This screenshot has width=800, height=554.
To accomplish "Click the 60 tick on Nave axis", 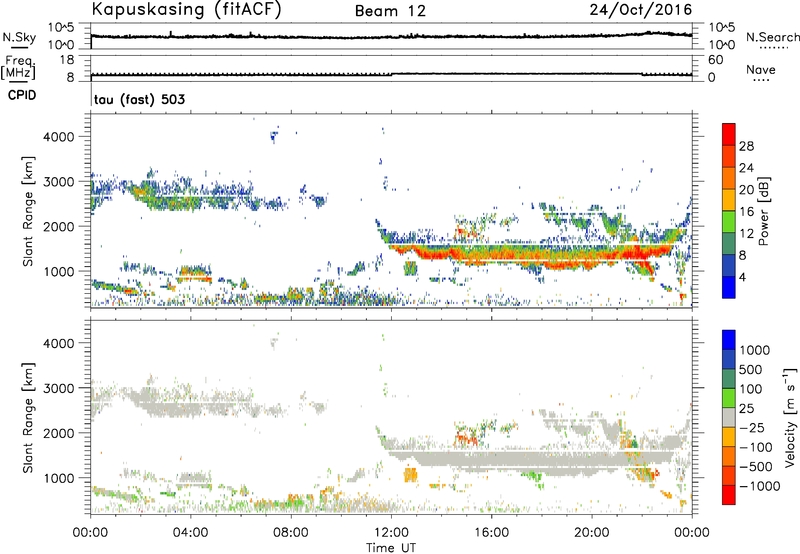I will [x=715, y=60].
